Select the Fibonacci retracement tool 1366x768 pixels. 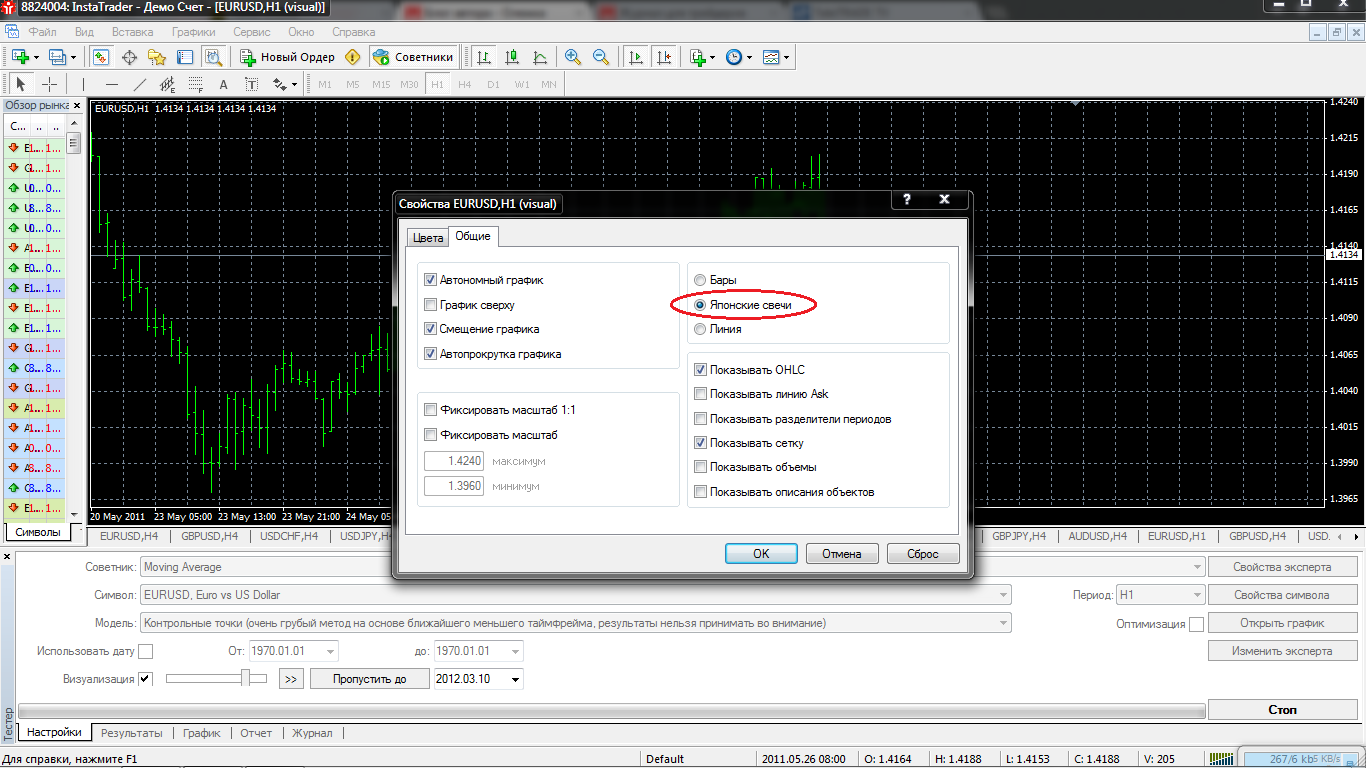pyautogui.click(x=196, y=84)
